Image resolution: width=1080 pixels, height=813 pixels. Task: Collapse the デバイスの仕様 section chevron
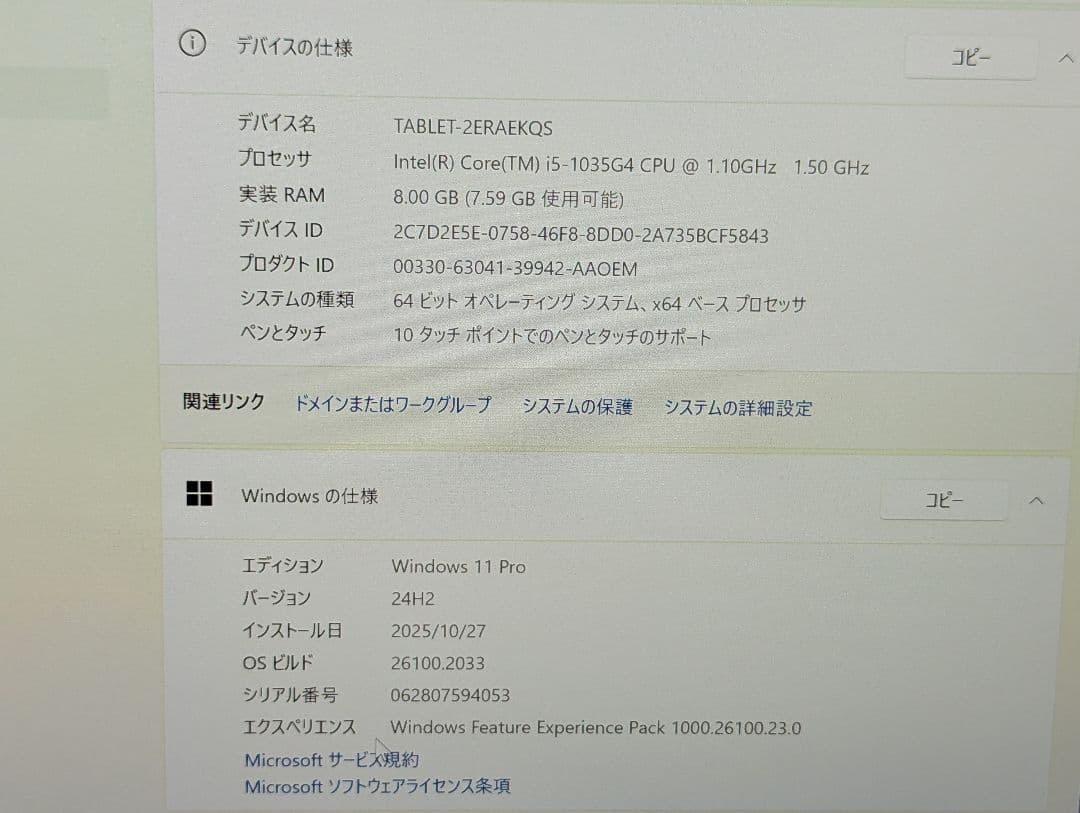[1065, 59]
